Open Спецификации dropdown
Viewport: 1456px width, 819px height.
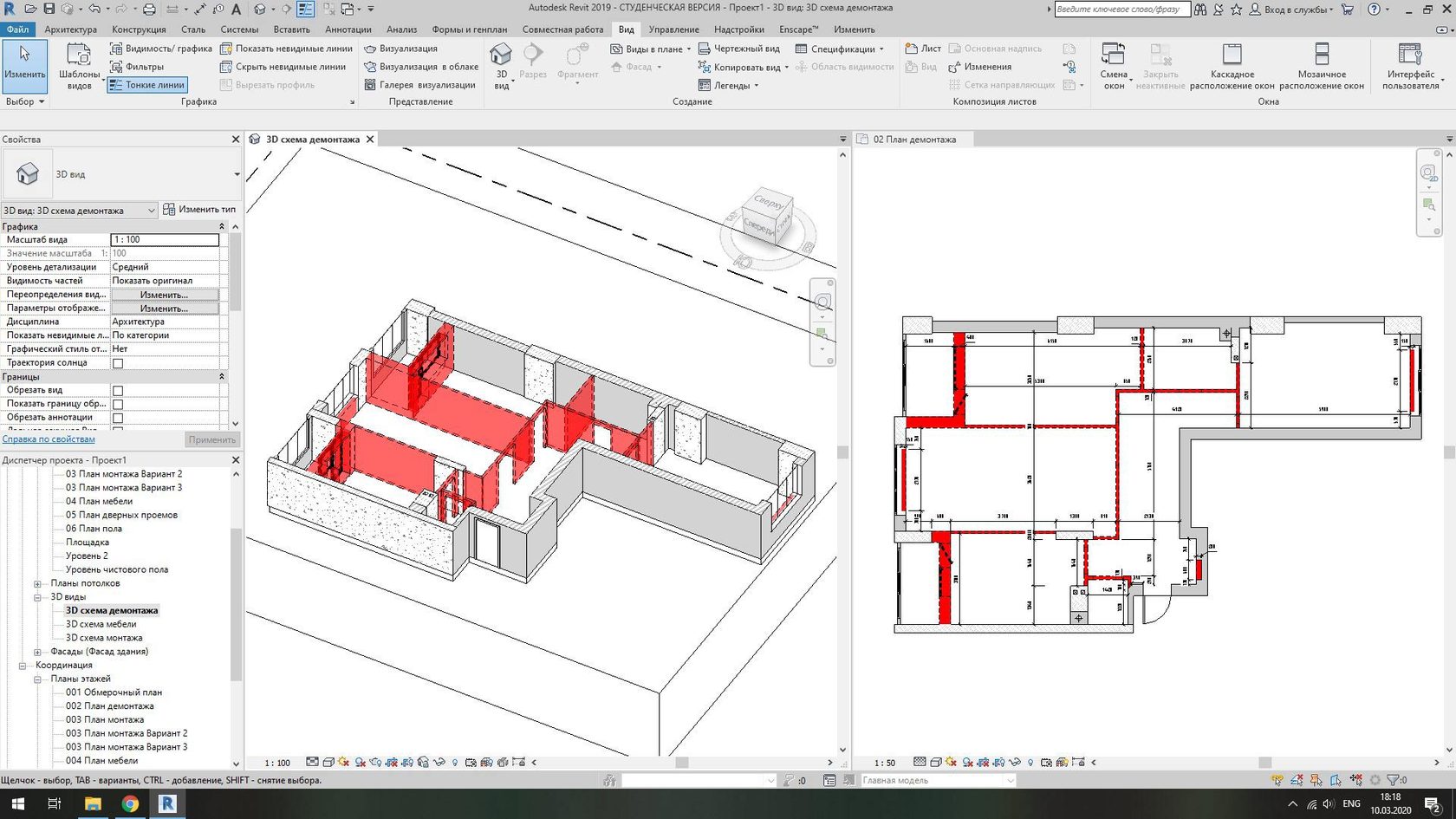tap(839, 49)
